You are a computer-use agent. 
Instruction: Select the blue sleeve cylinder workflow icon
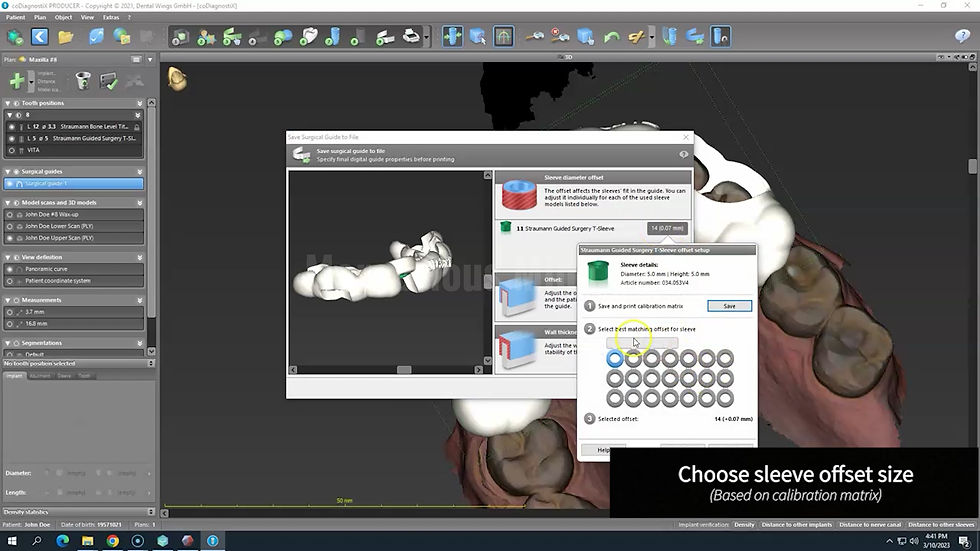[334, 36]
